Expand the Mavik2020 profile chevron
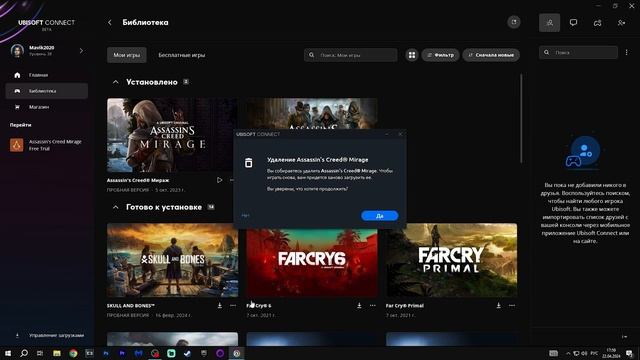Screen dimensions: 640x360 tap(81, 51)
